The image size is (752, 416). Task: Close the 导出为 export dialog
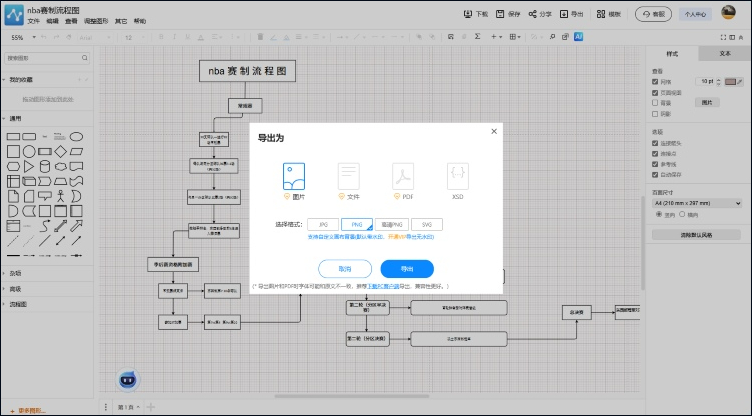click(x=493, y=131)
